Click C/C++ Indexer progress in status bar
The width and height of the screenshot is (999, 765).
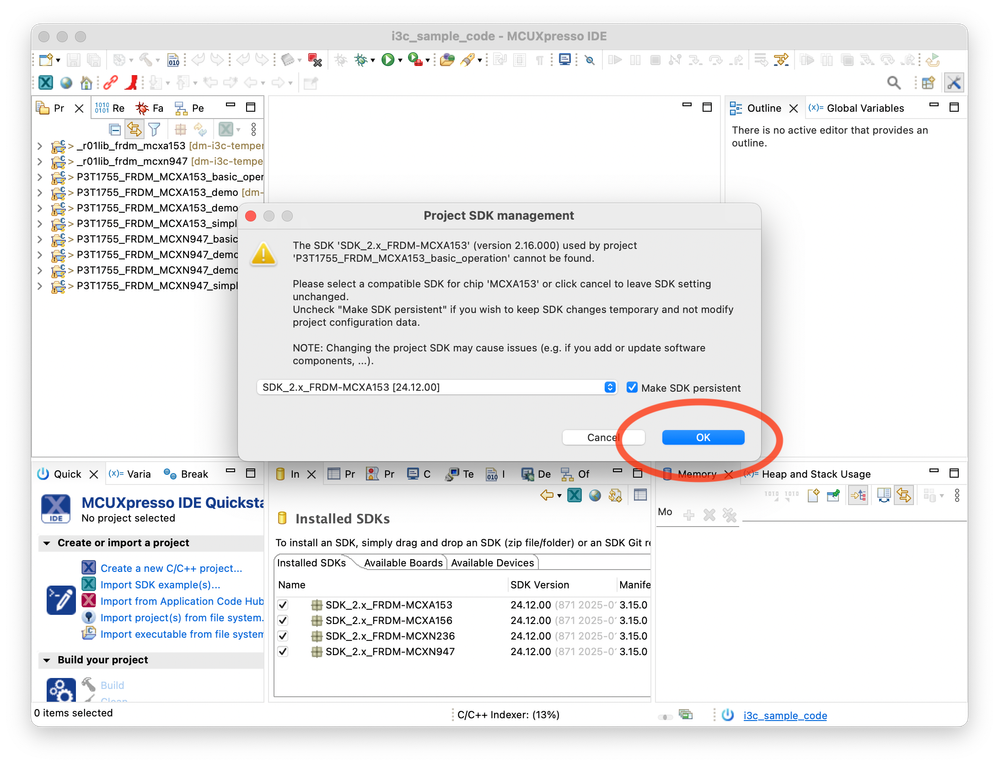coord(508,715)
